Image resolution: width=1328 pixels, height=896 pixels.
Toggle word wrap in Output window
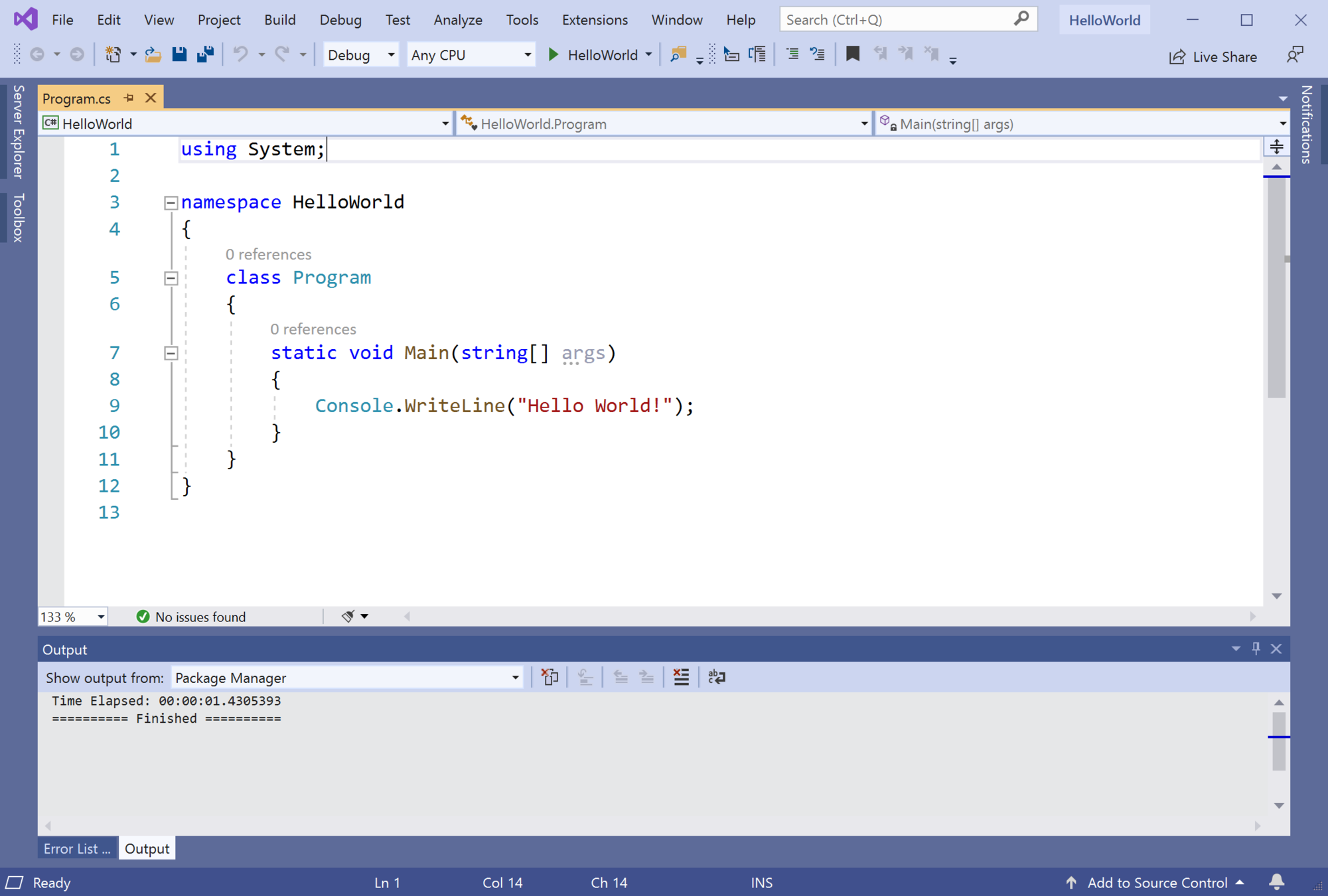(x=717, y=677)
